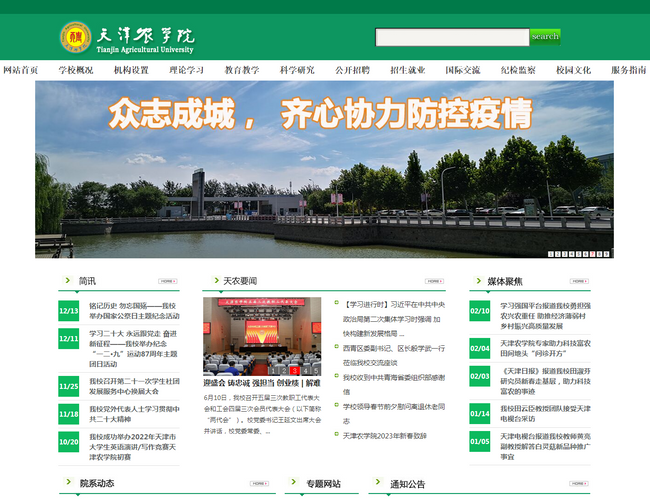The width and height of the screenshot is (650, 500).
Task: Open the 招生就业 menu item
Action: click(407, 70)
